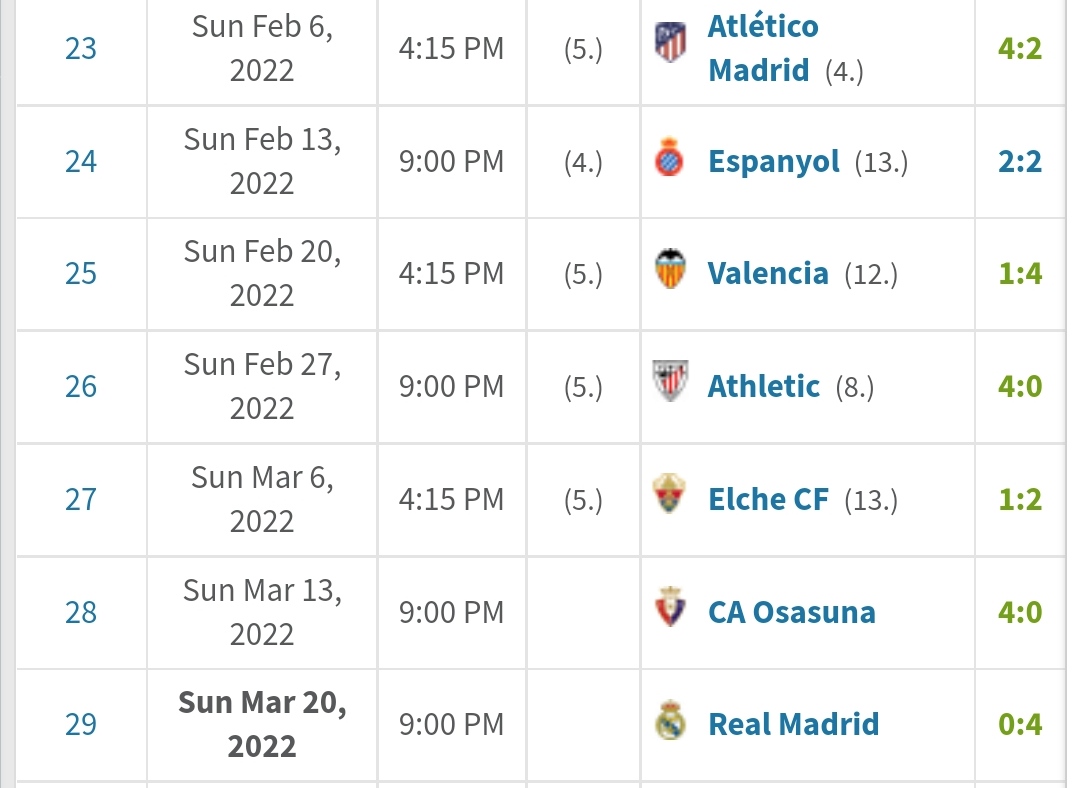
Task: Click the Athletic club crest
Action: 670,383
